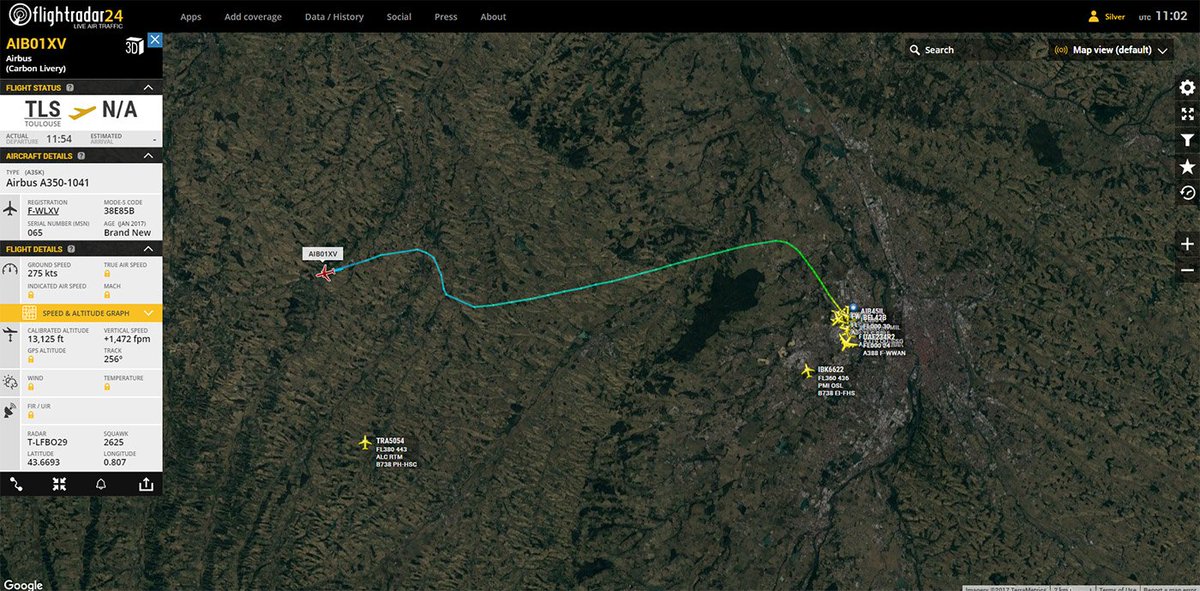Collapse the Aircraft Details section
The image size is (1200, 591).
coord(149,156)
